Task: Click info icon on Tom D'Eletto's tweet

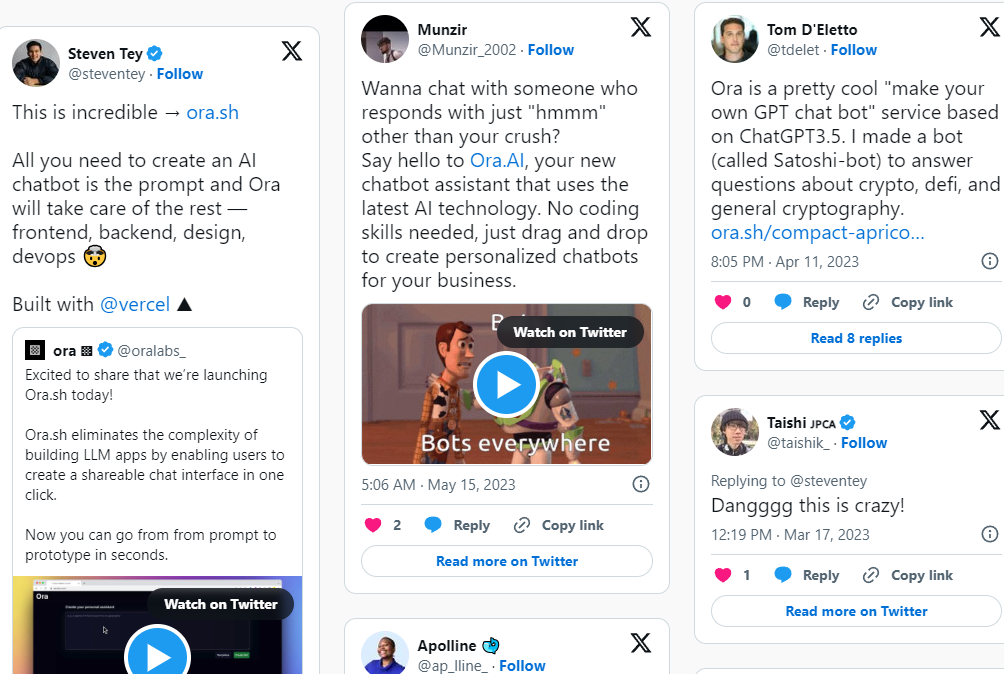Action: [990, 261]
